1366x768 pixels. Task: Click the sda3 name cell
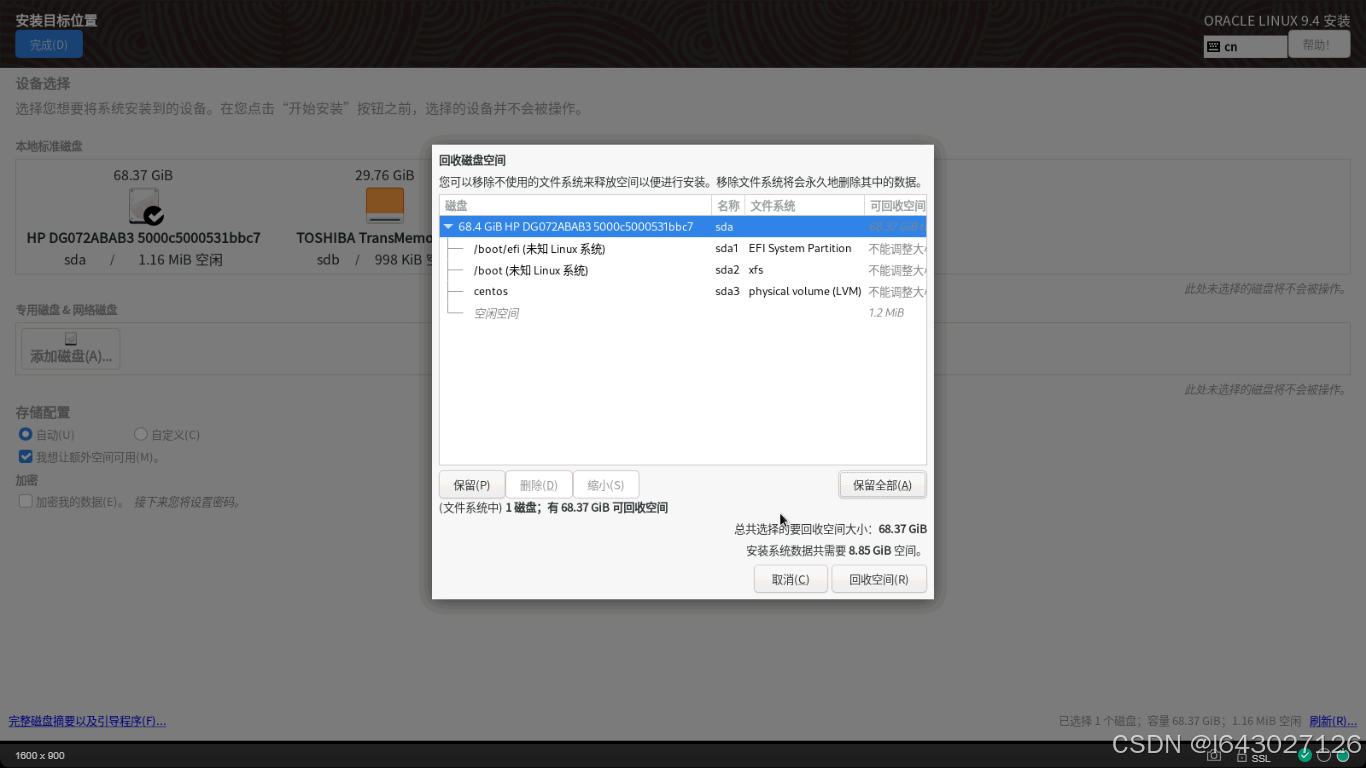click(727, 292)
